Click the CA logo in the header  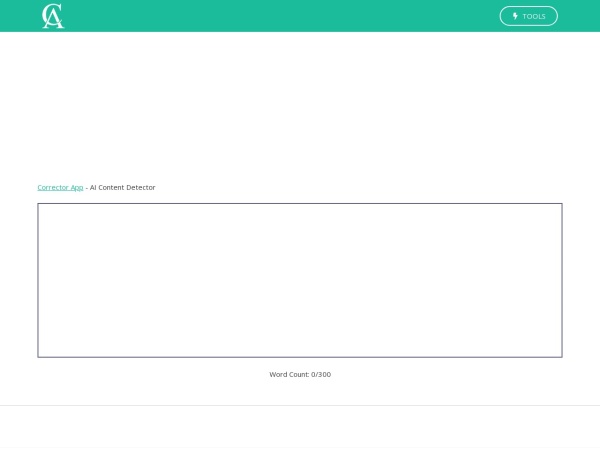click(x=53, y=16)
